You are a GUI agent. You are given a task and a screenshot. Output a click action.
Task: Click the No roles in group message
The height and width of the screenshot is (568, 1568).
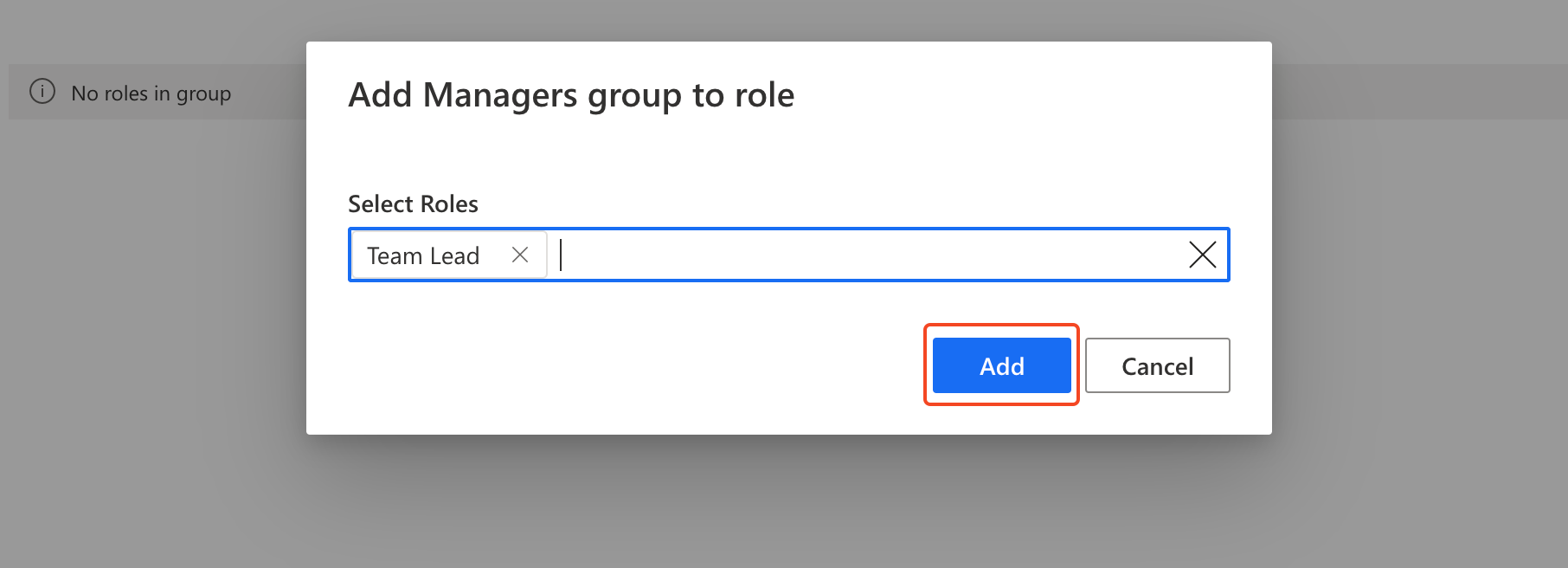(x=151, y=94)
